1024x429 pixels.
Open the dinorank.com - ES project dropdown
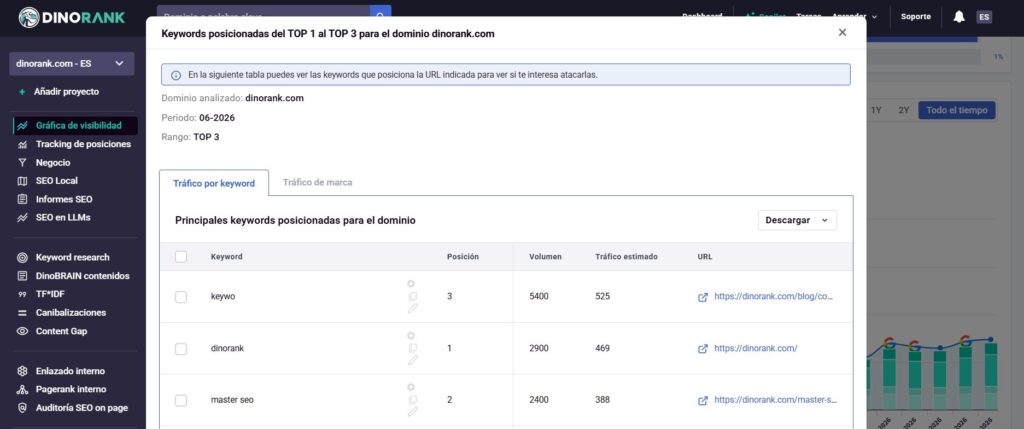[72, 64]
